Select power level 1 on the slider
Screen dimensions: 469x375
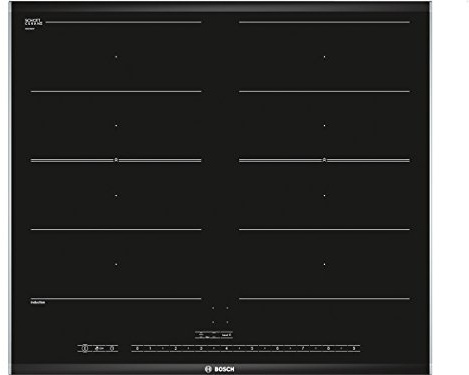click(150, 349)
